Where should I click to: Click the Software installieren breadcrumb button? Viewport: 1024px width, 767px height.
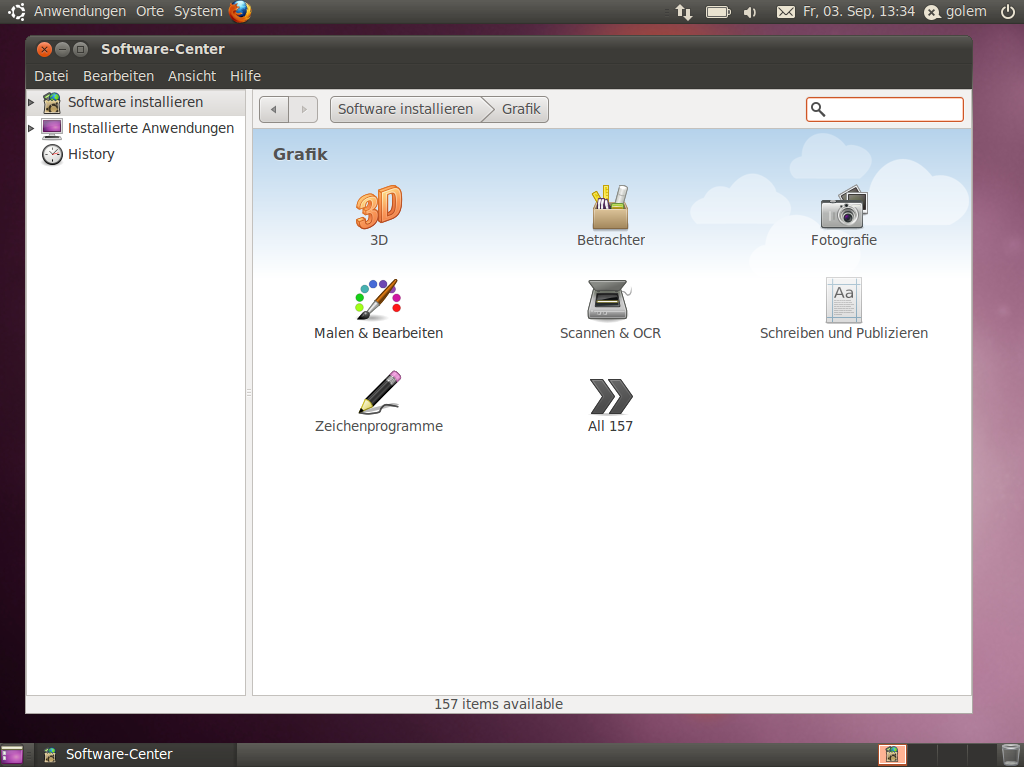pyautogui.click(x=405, y=109)
